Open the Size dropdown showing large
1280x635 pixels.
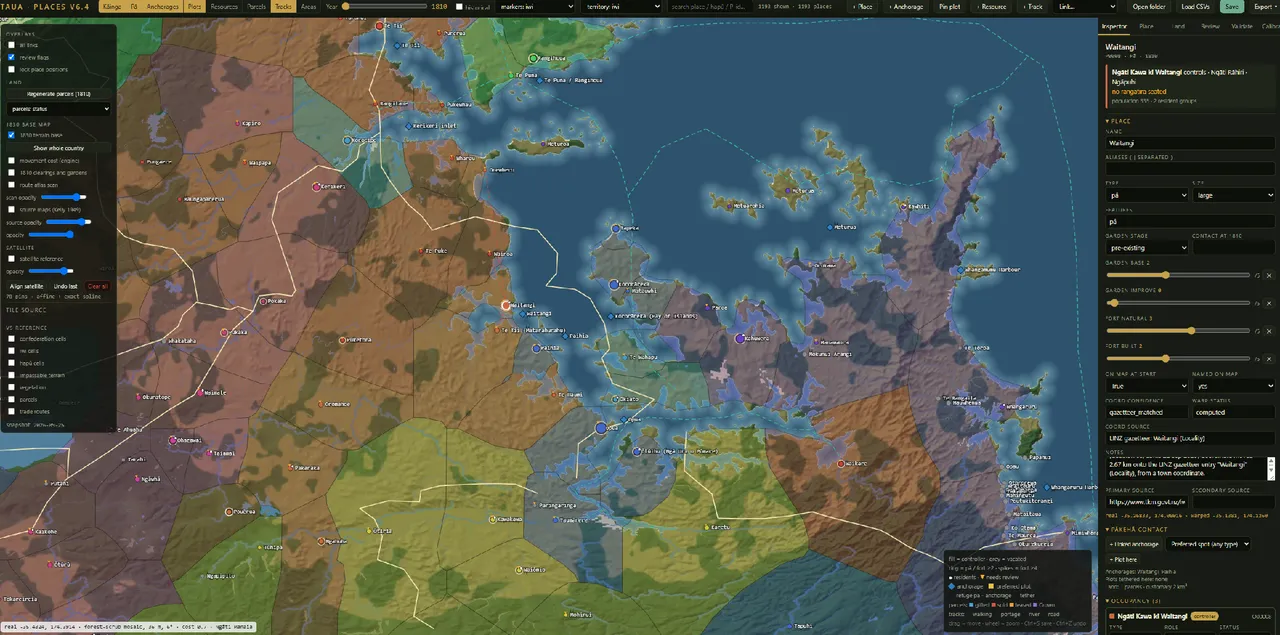tap(1234, 195)
